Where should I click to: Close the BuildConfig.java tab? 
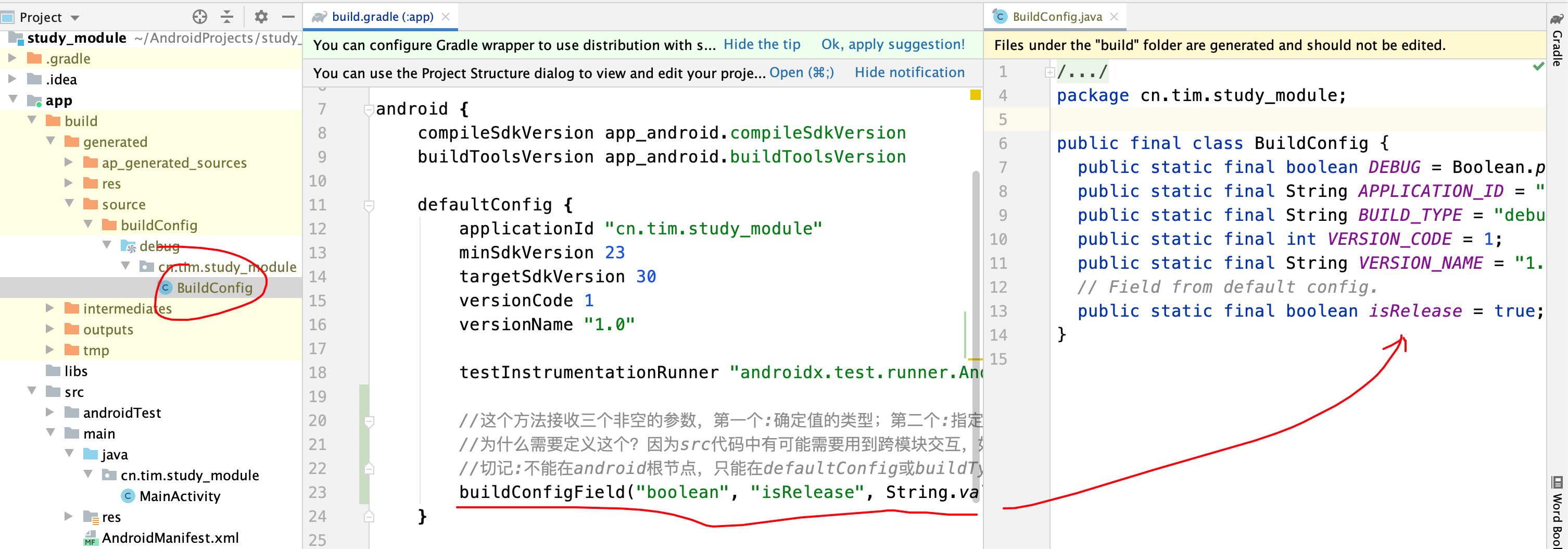point(1115,17)
